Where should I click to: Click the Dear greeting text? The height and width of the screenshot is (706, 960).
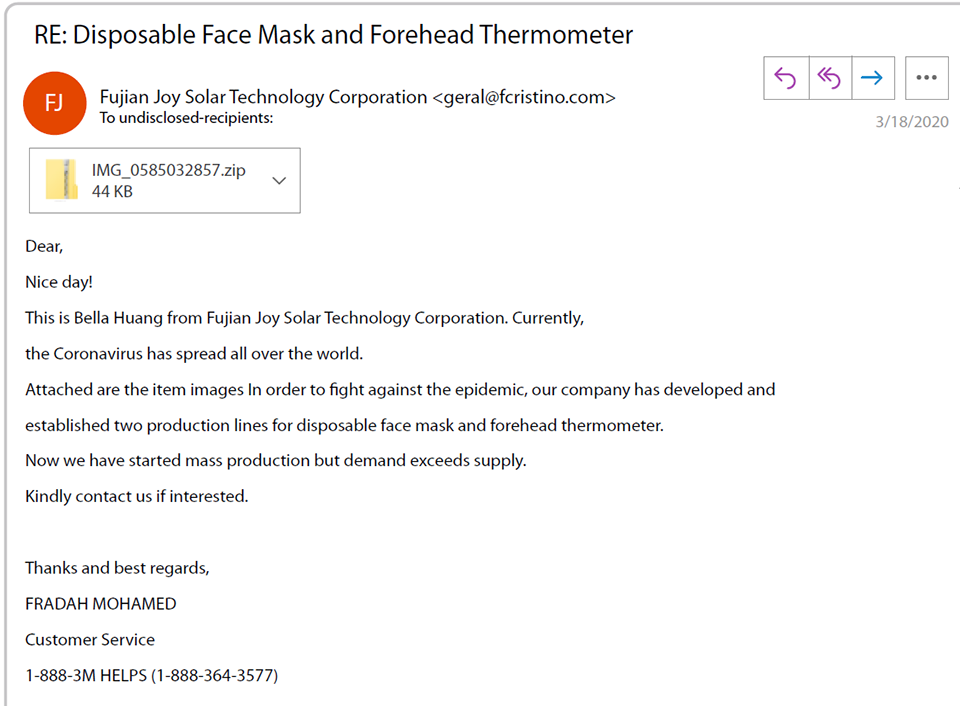[44, 246]
